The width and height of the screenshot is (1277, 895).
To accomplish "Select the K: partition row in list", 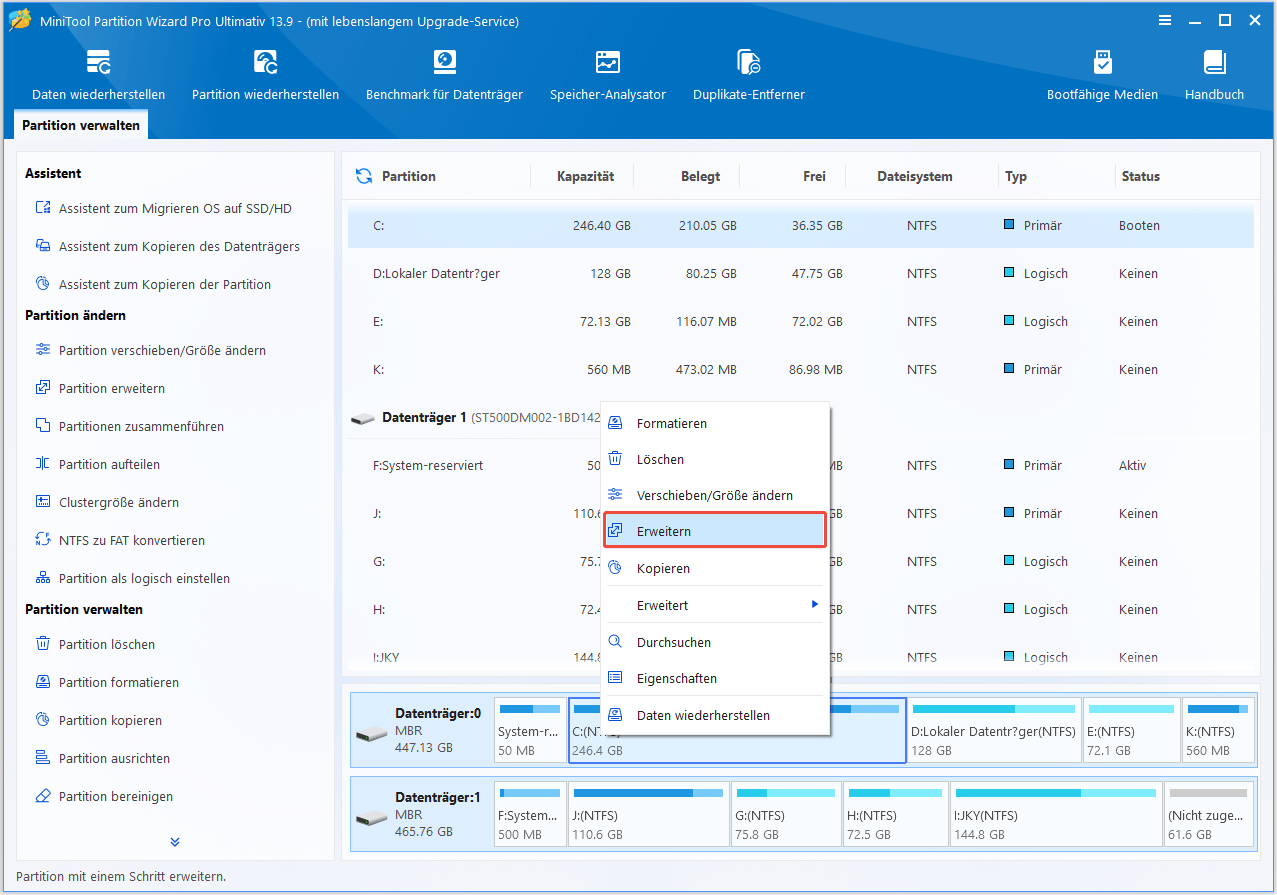I will [x=800, y=370].
